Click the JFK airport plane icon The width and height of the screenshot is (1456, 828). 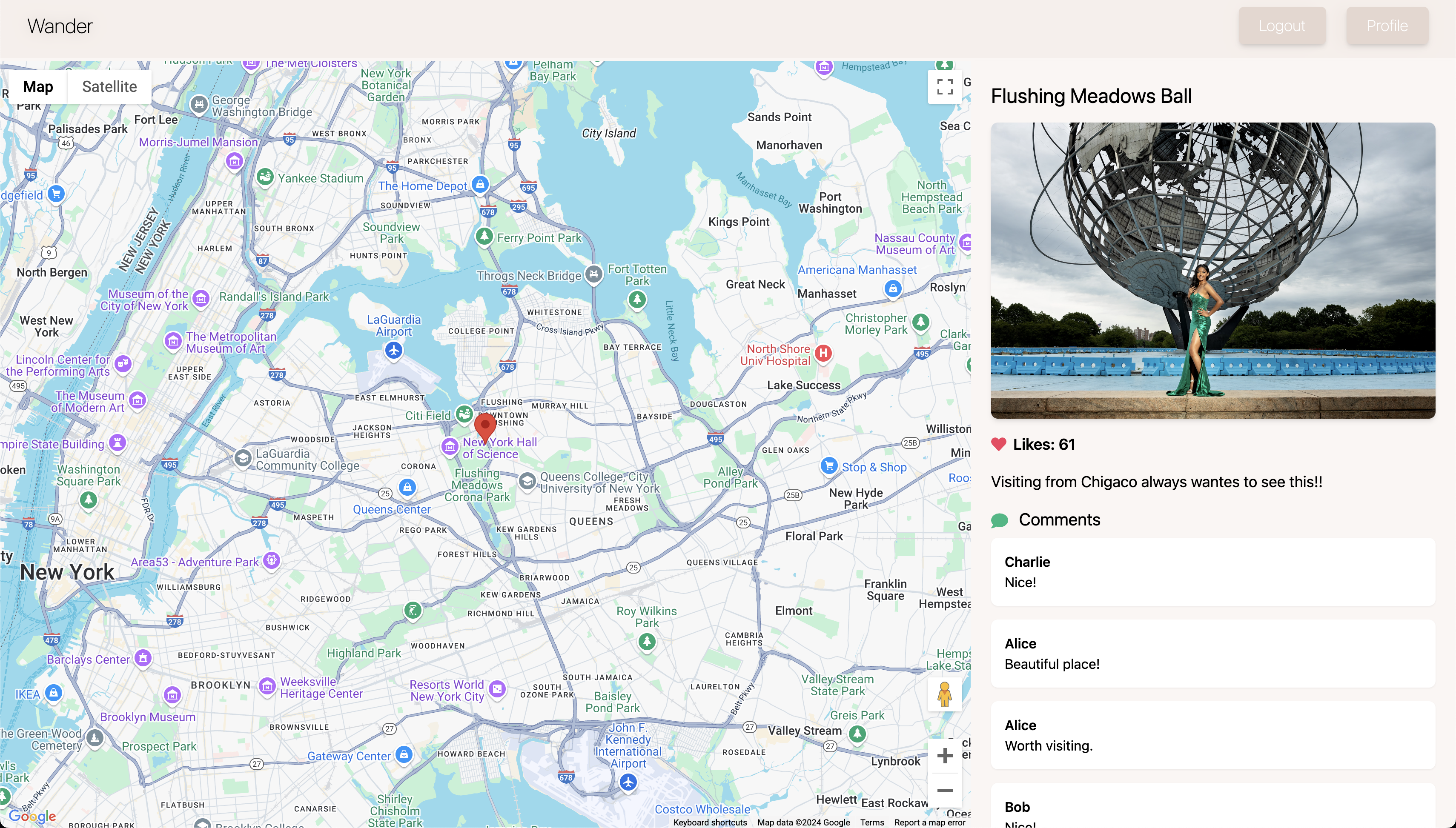click(x=628, y=782)
